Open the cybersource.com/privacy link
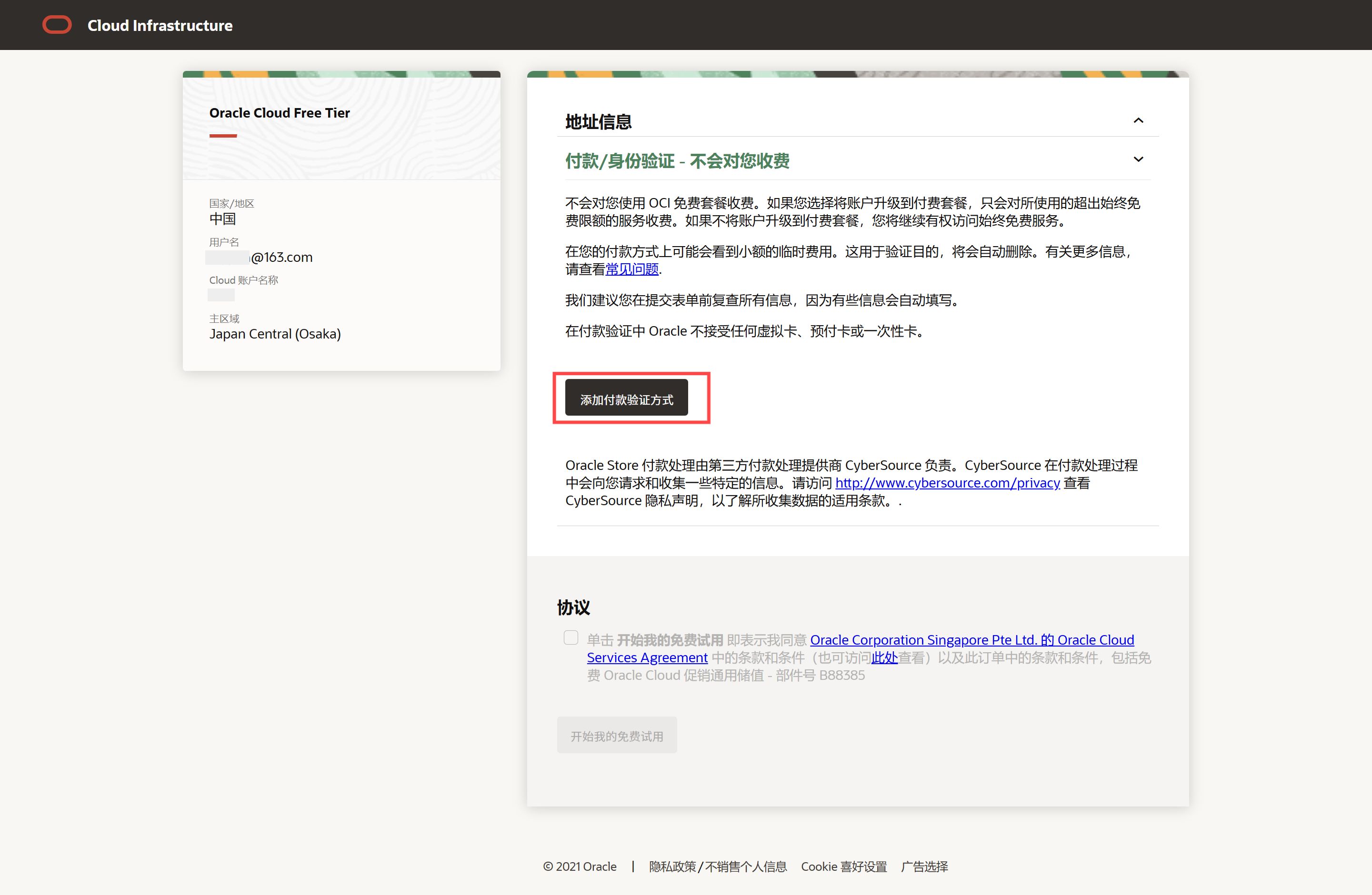The height and width of the screenshot is (895, 1372). pos(948,483)
